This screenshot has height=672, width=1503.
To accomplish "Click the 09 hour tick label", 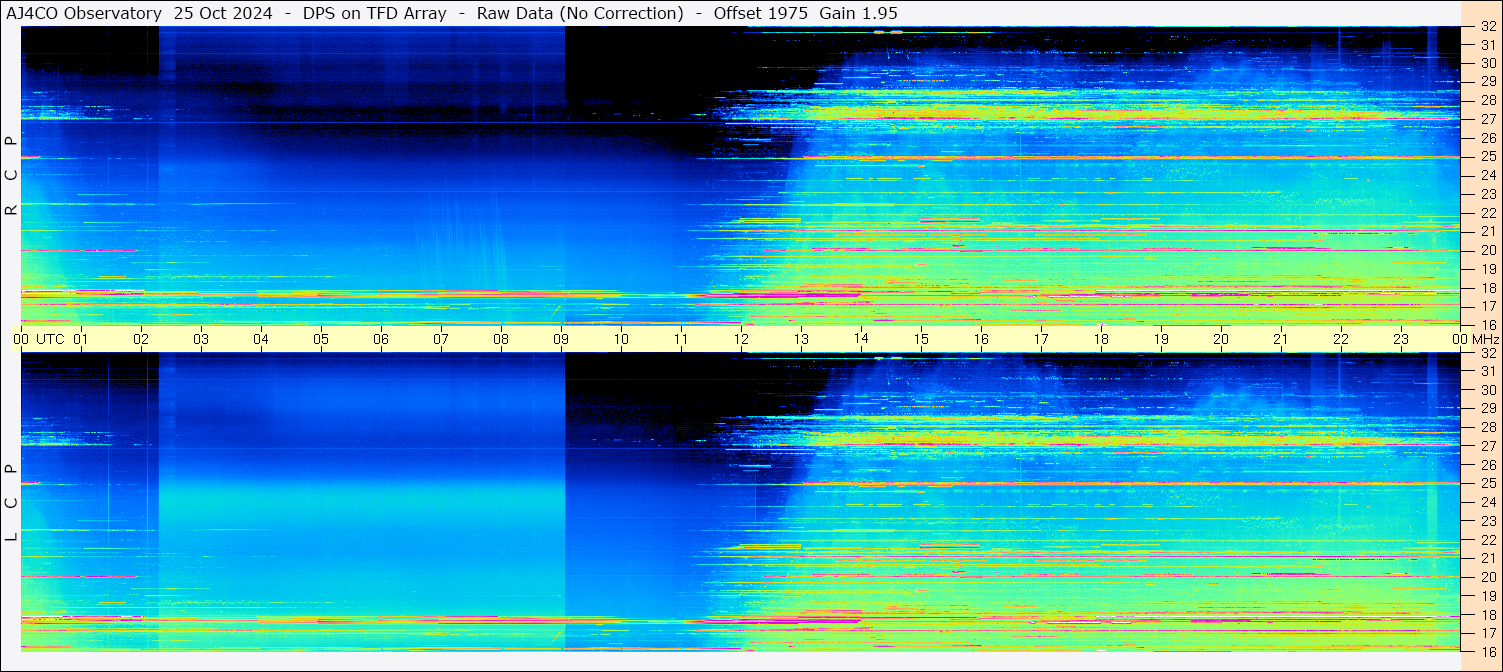I will 561,339.
